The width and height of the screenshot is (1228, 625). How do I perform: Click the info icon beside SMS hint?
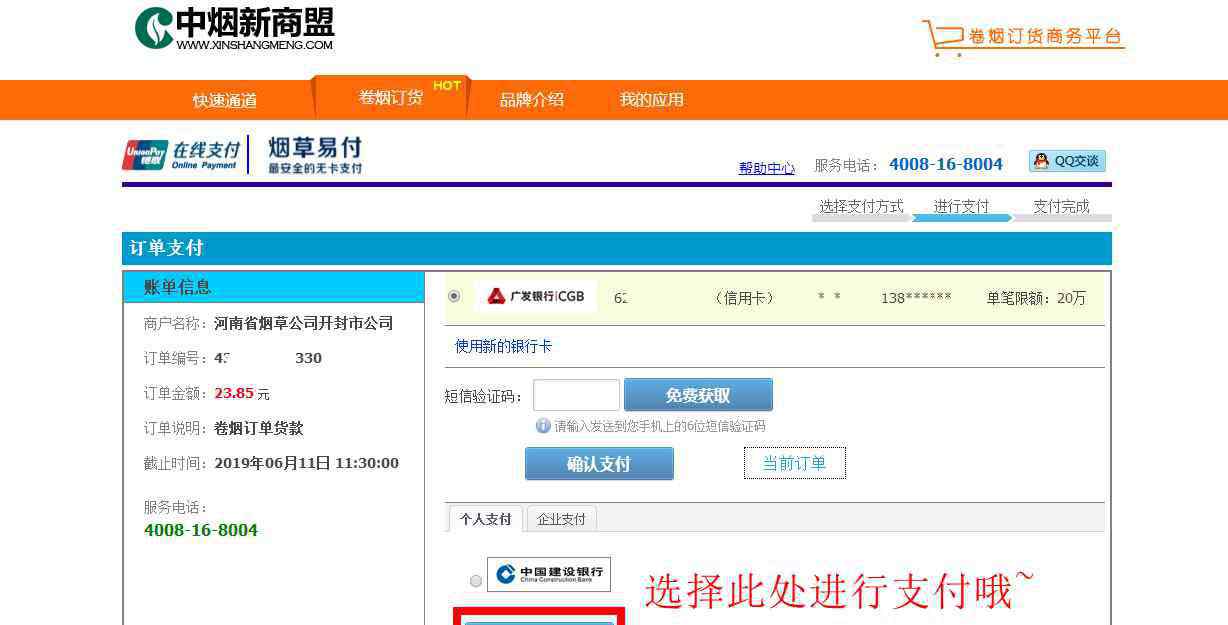[543, 426]
